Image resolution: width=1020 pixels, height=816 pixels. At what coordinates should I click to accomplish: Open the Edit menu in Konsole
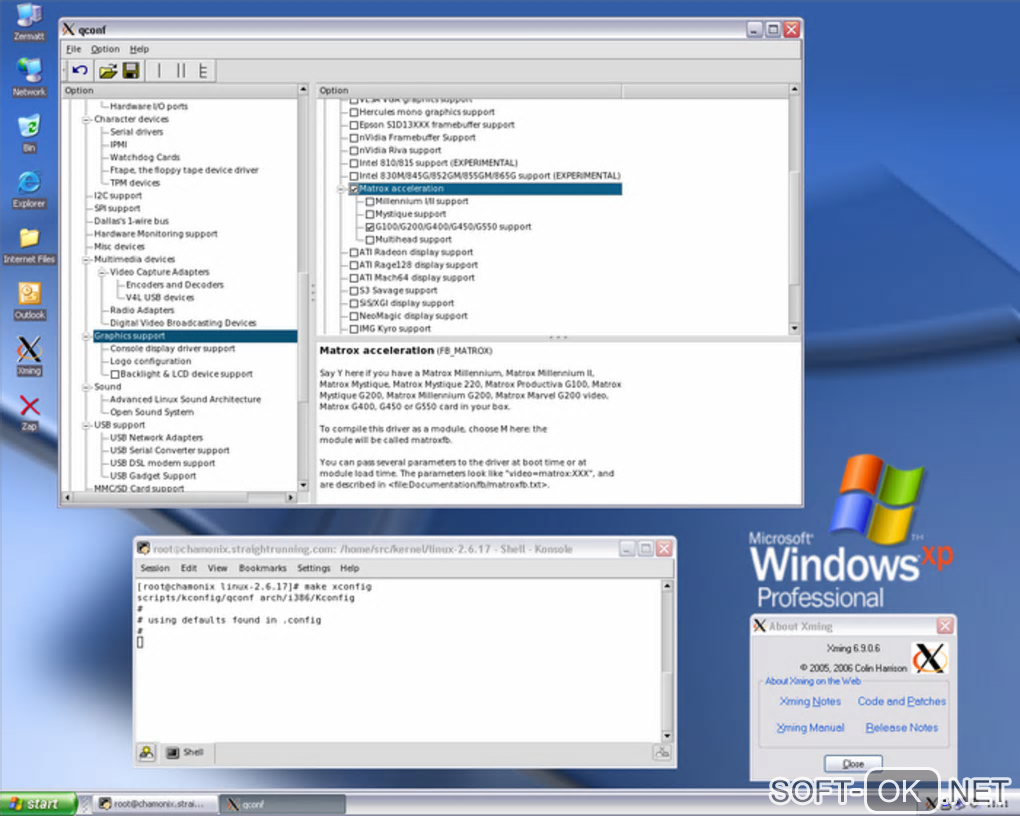(x=189, y=568)
